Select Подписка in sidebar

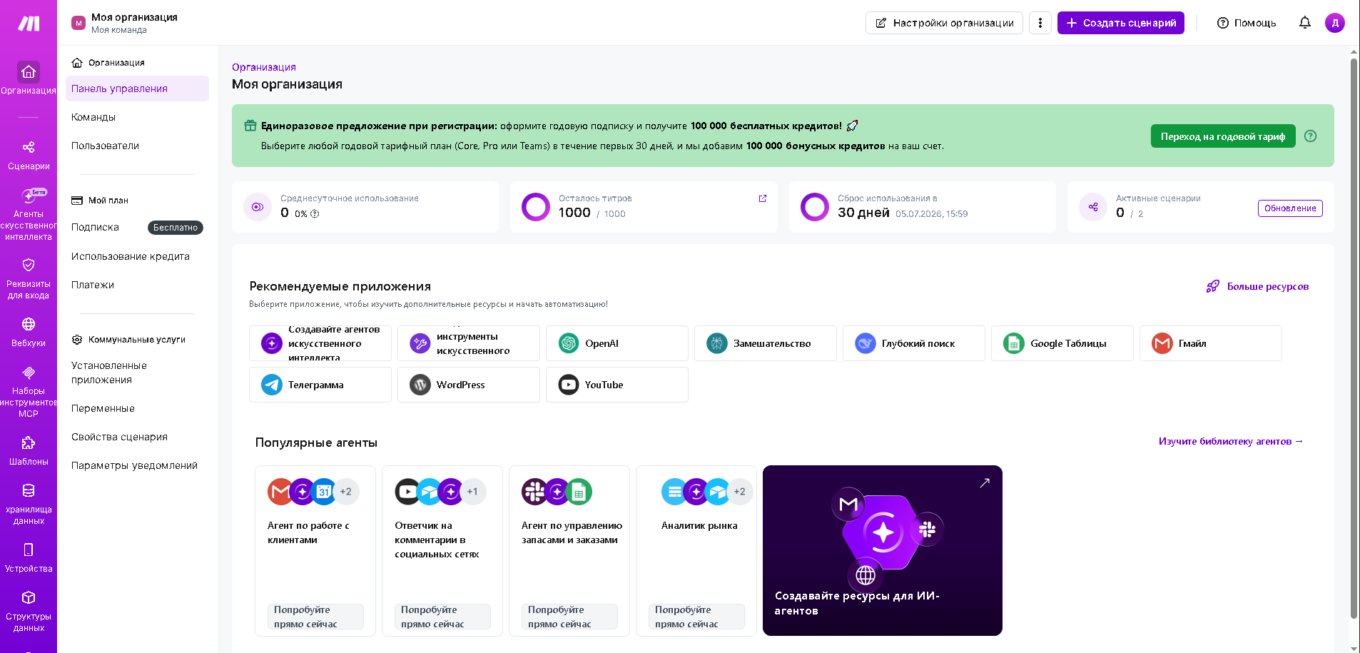click(x=95, y=227)
